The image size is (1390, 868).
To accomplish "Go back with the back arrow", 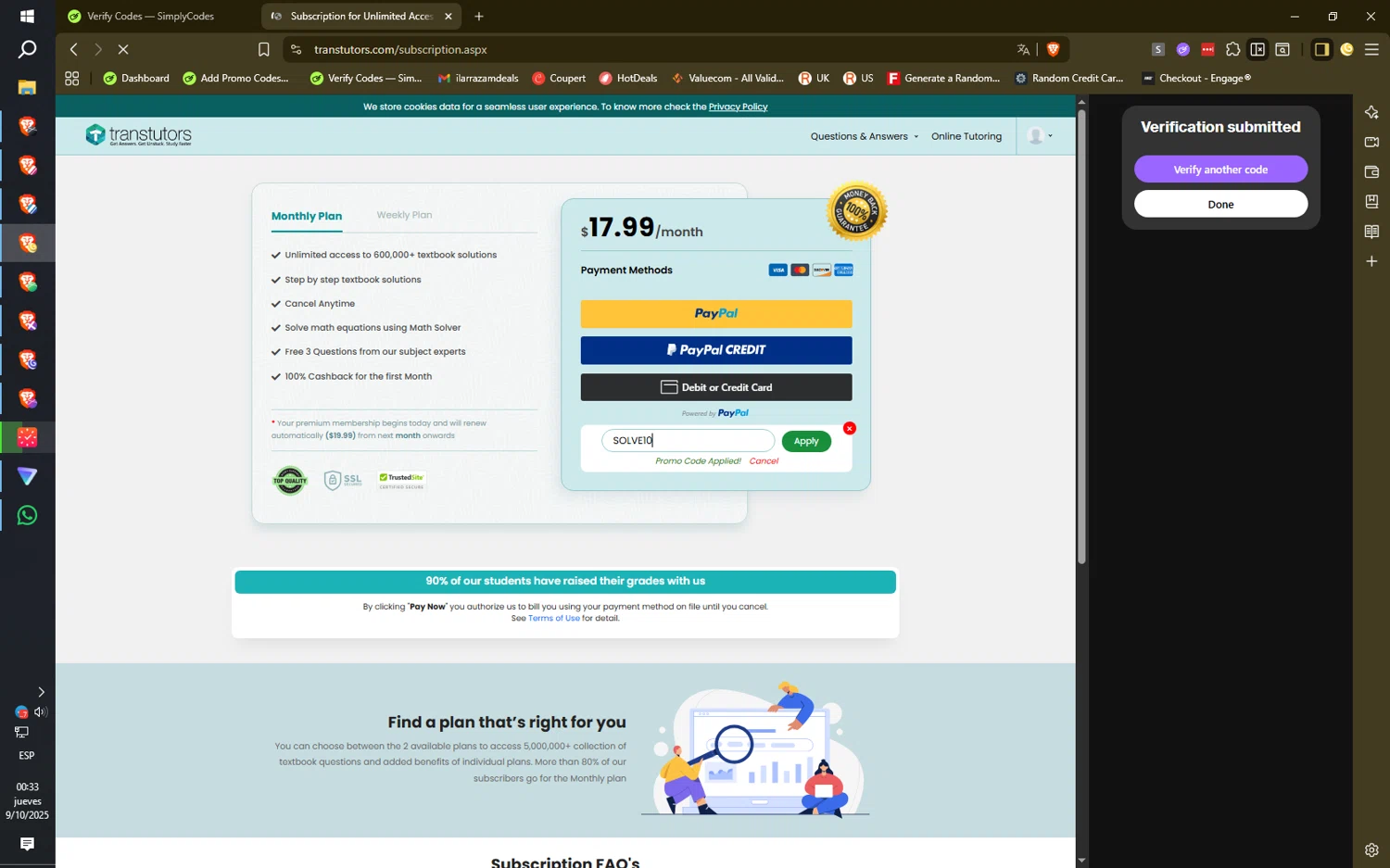I will point(74,50).
